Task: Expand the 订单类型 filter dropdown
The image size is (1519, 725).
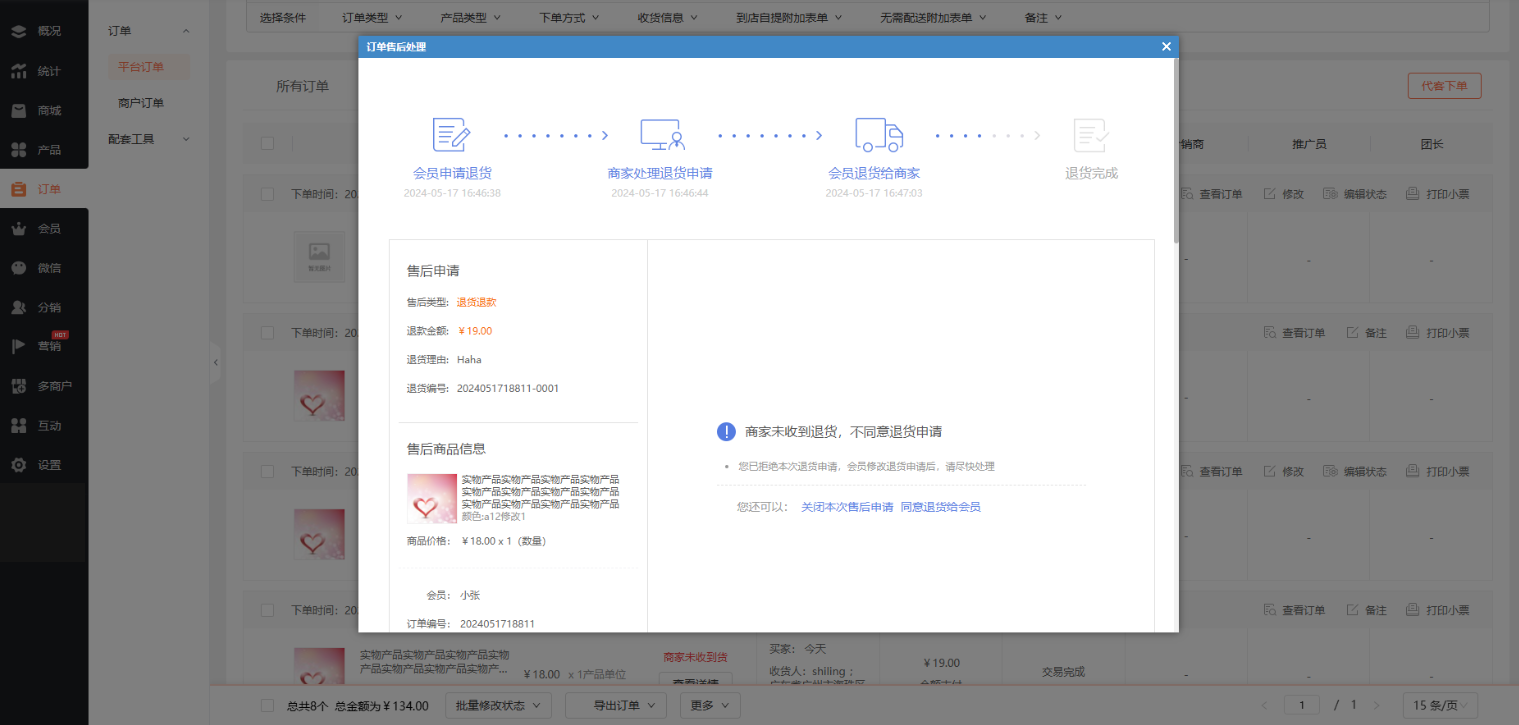Action: click(371, 17)
